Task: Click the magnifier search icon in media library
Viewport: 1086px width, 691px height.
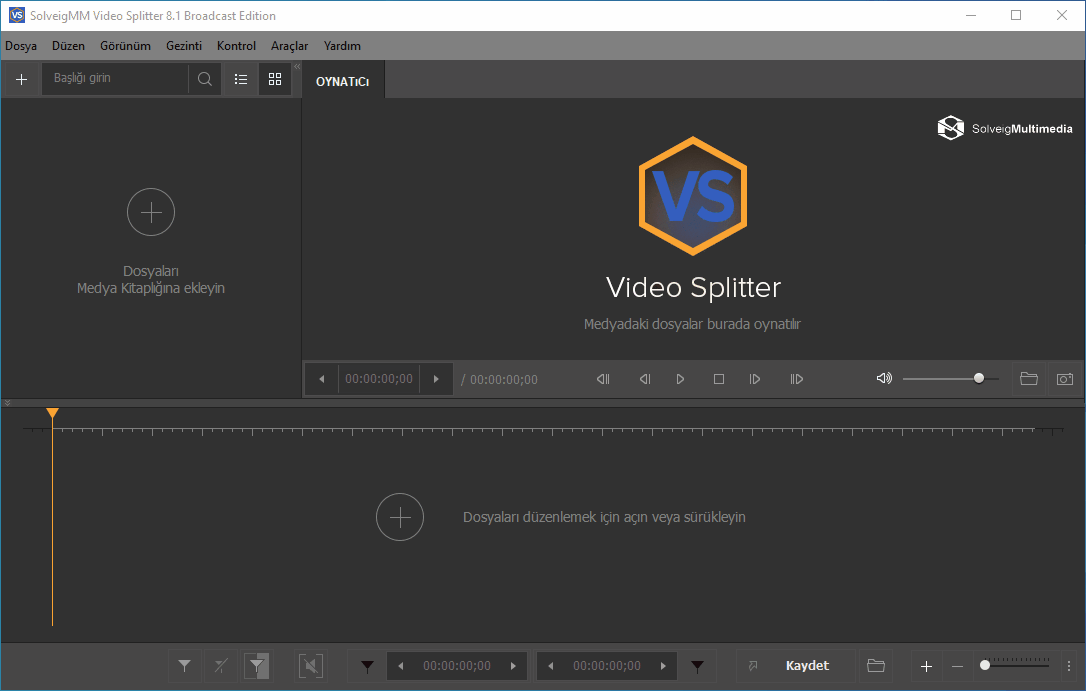Action: 205,79
